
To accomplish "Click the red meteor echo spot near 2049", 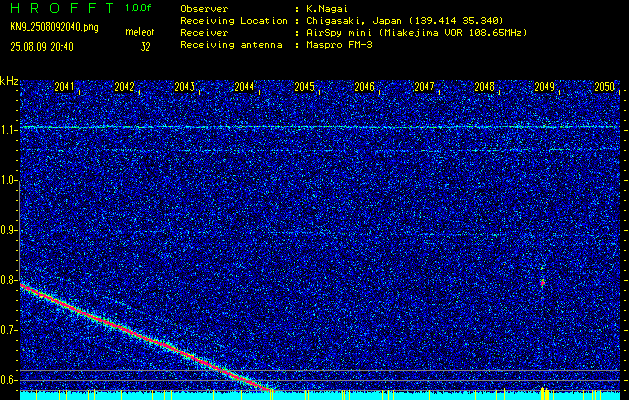I will [542, 283].
